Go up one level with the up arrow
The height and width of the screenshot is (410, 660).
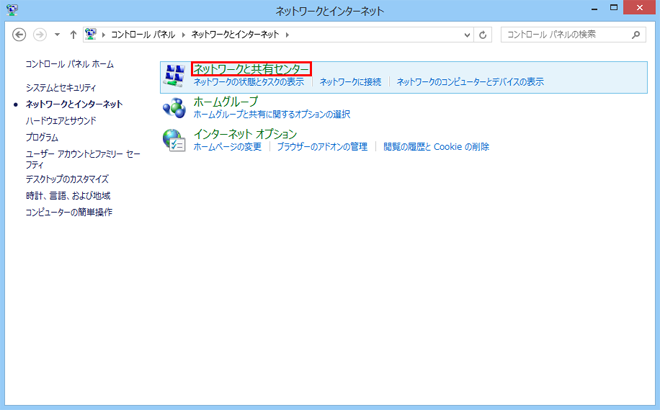tap(73, 35)
